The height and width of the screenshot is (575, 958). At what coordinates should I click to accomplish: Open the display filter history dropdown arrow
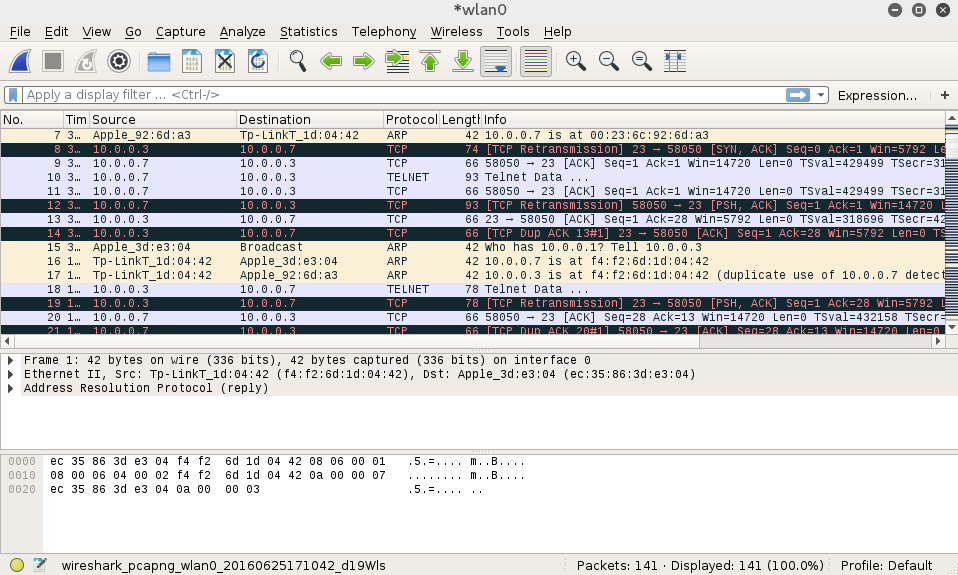(821, 95)
